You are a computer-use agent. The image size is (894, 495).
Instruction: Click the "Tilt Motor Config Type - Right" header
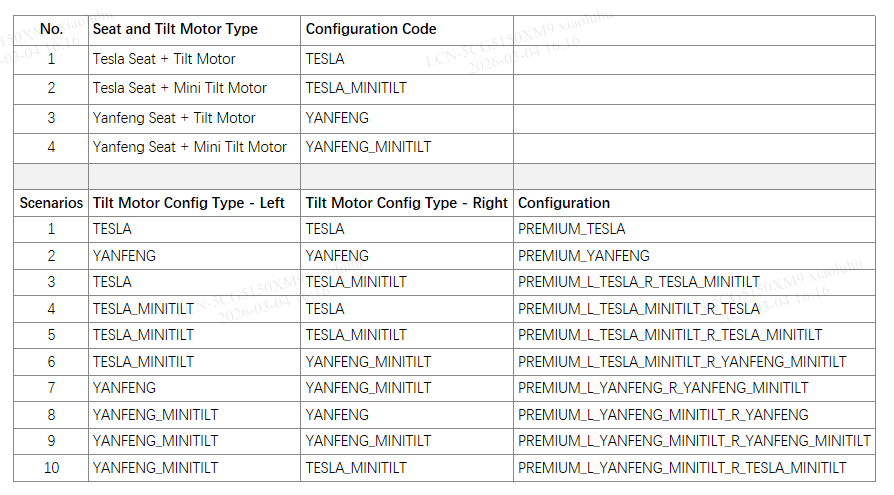(x=407, y=203)
